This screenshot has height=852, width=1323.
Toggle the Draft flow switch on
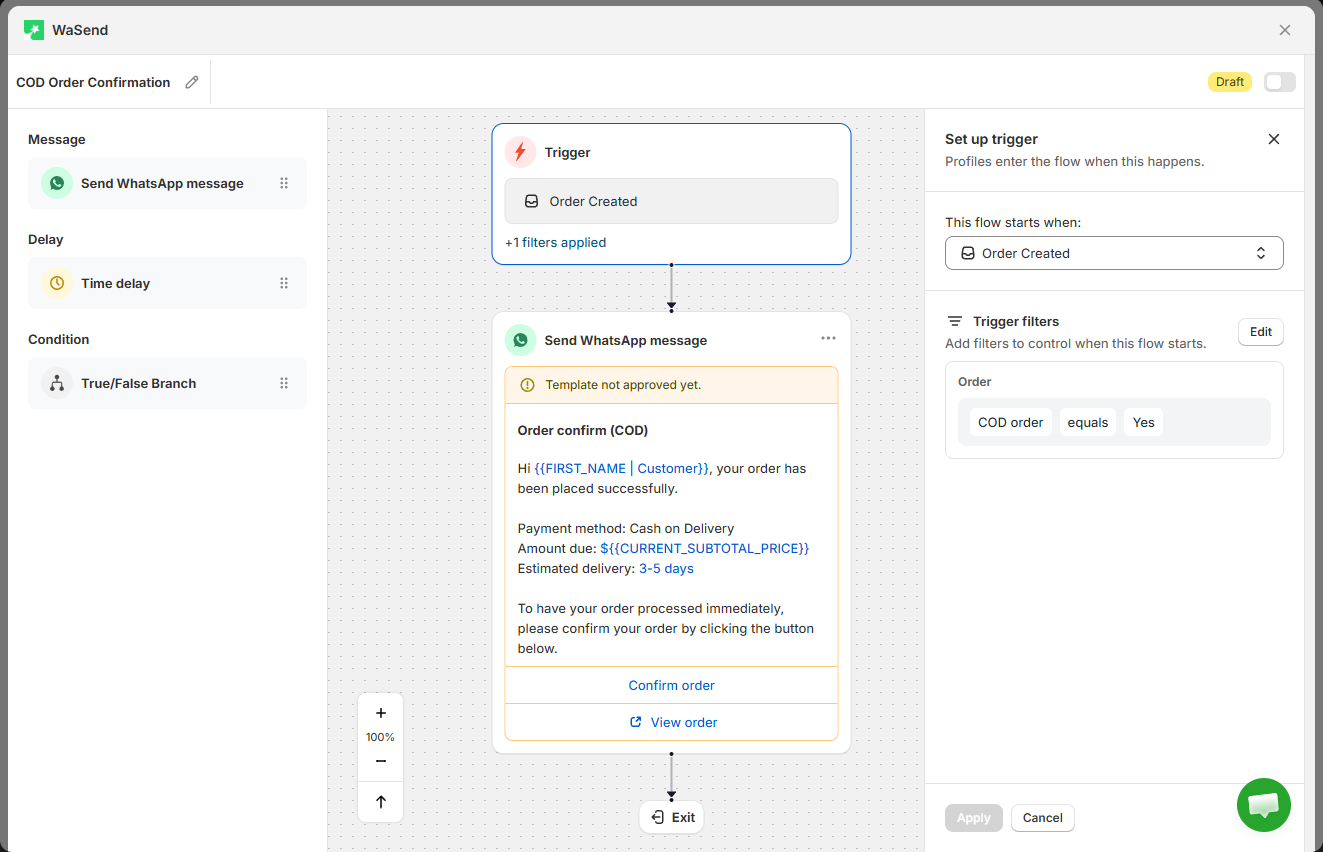(x=1279, y=82)
